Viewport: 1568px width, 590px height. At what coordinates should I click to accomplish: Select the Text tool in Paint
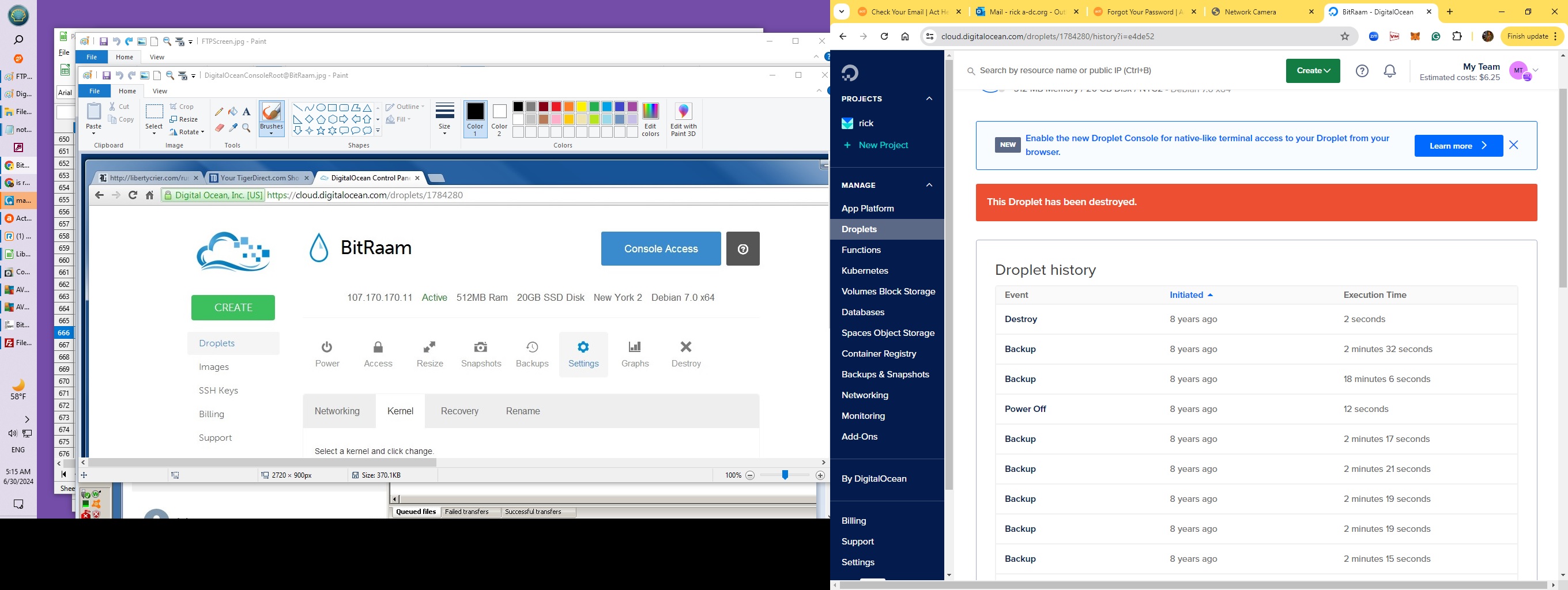247,112
